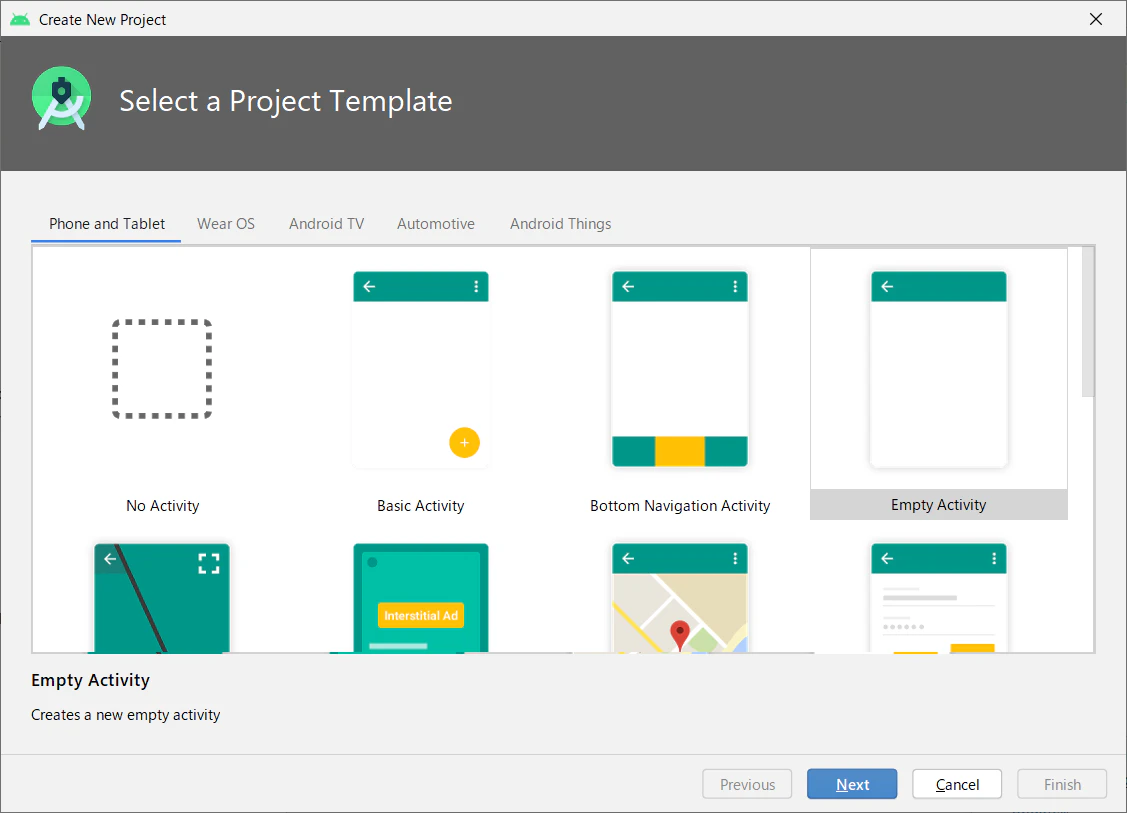Click the fullscreen corners icon in thumbnail

(209, 564)
